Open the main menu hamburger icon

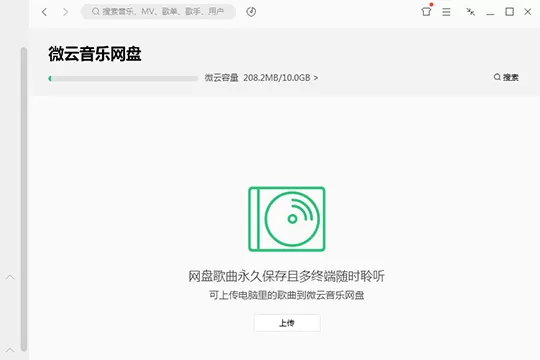[x=446, y=12]
